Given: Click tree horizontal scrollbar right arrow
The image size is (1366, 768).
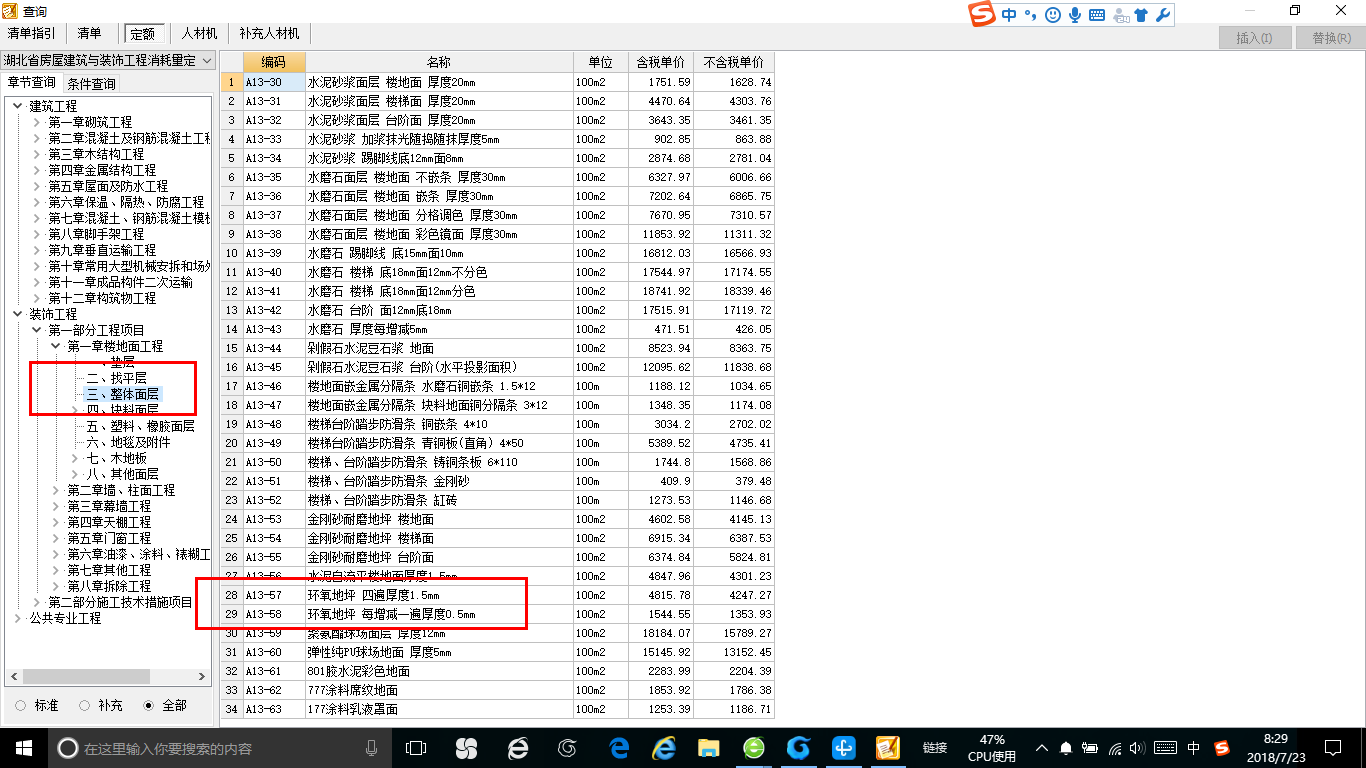Looking at the screenshot, I should click(x=203, y=677).
